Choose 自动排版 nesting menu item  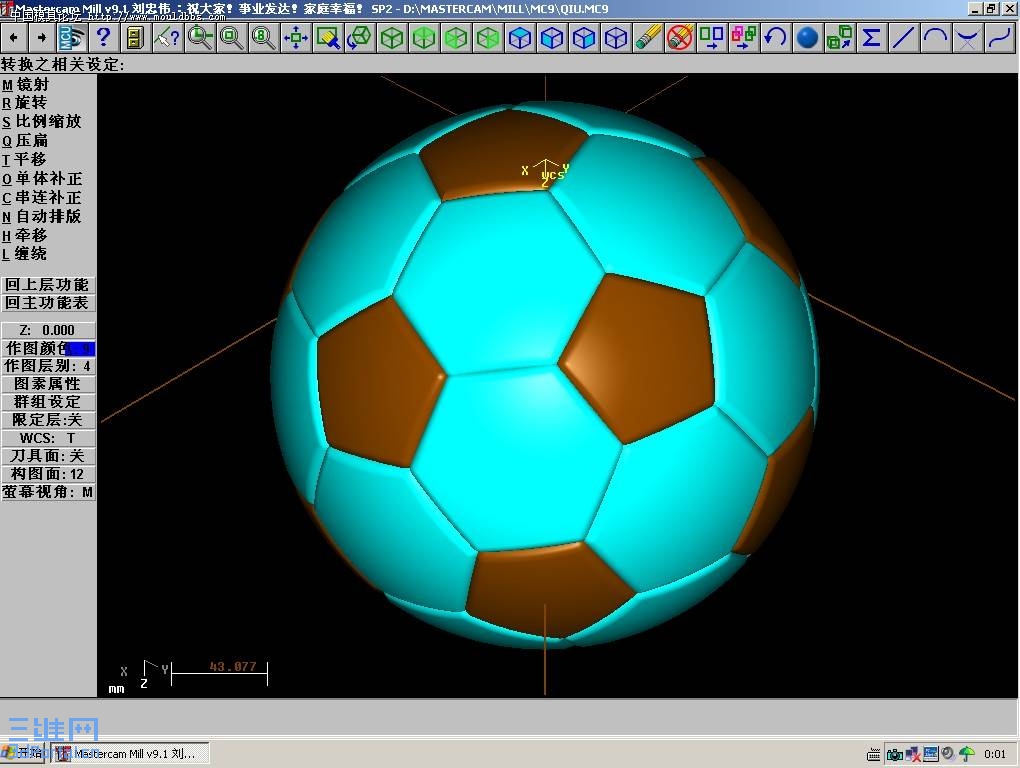42,216
